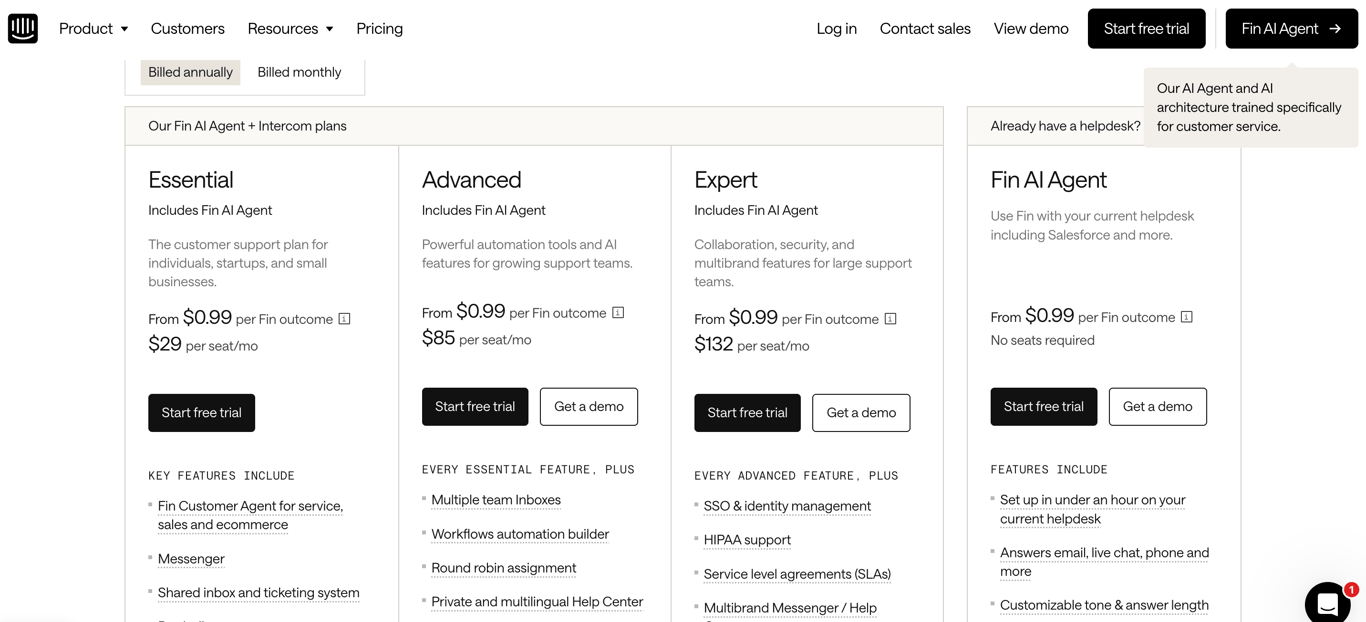Start free trial for Expert plan
Image resolution: width=1366 pixels, height=622 pixels.
coord(747,413)
